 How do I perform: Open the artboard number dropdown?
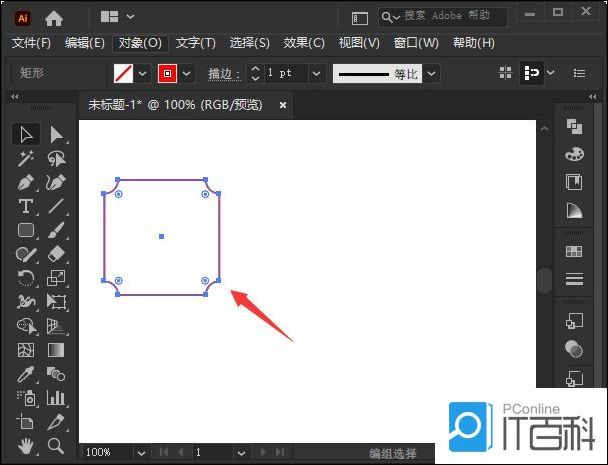point(241,453)
